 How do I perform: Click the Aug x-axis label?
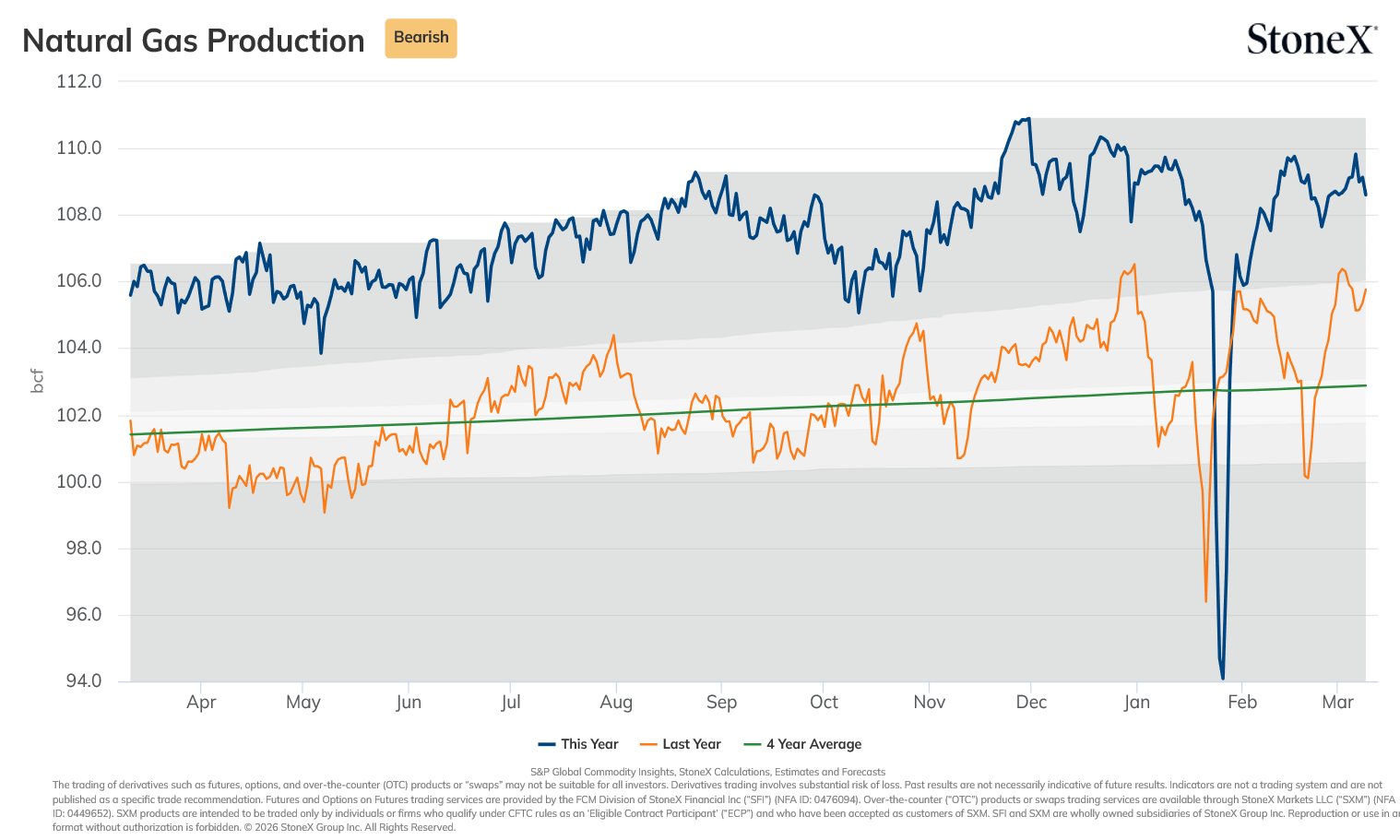(x=616, y=703)
